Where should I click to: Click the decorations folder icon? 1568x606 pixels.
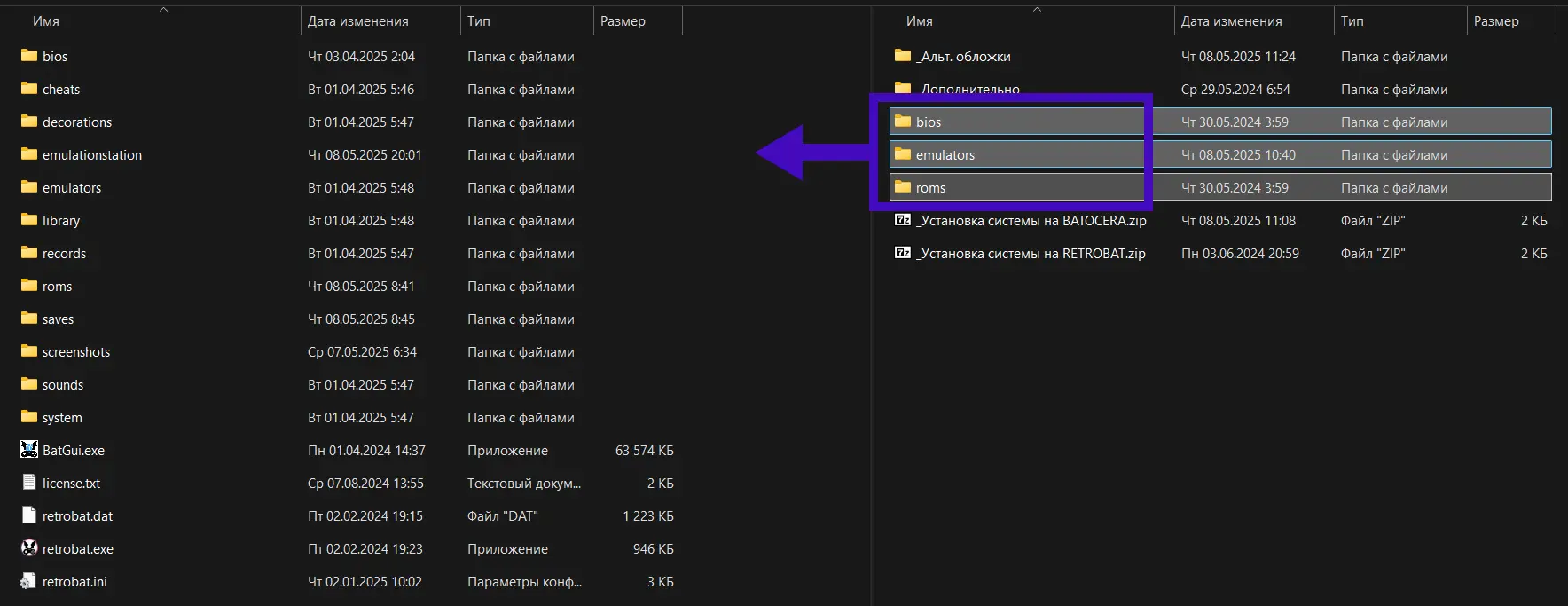pos(29,122)
